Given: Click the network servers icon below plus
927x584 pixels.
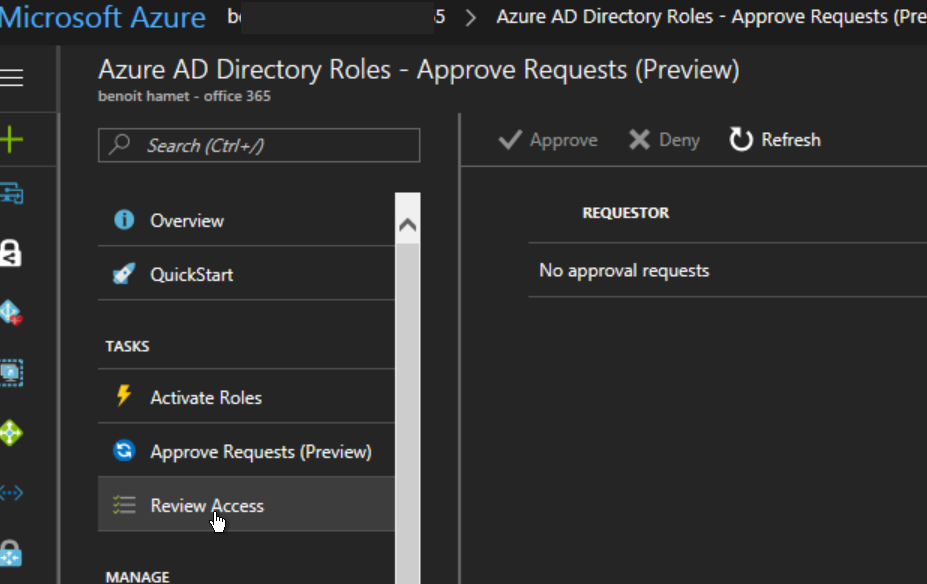Looking at the screenshot, I should coord(12,193).
